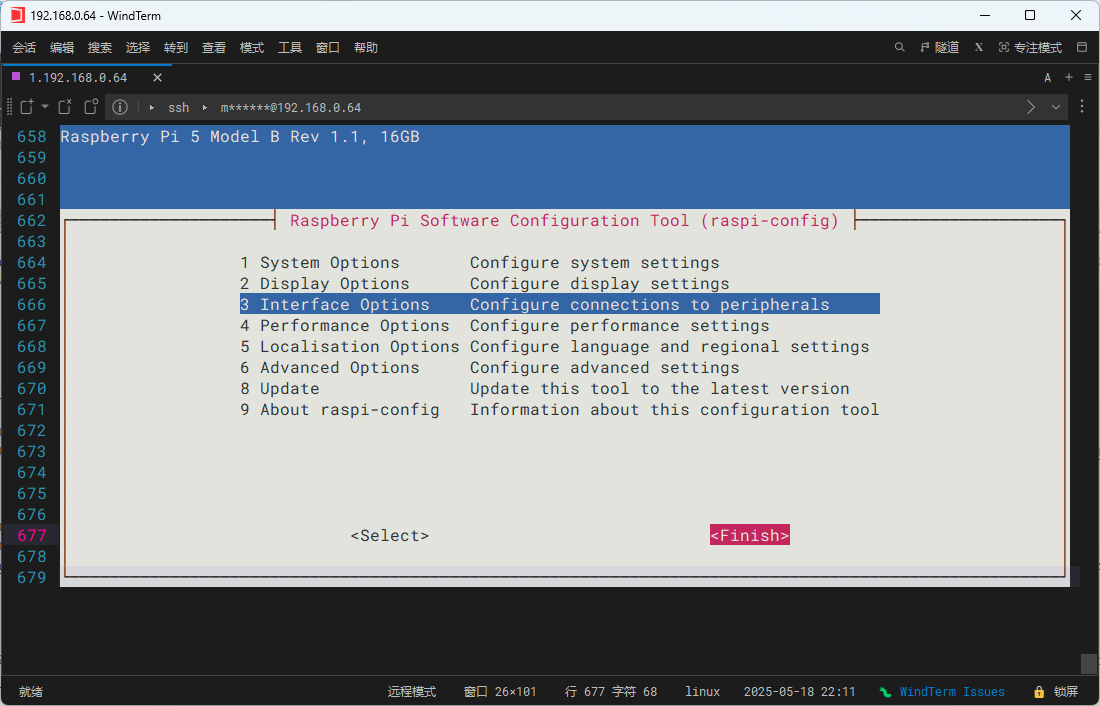Click the WindTerm Issues link
The width and height of the screenshot is (1100, 706).
pyautogui.click(x=951, y=691)
